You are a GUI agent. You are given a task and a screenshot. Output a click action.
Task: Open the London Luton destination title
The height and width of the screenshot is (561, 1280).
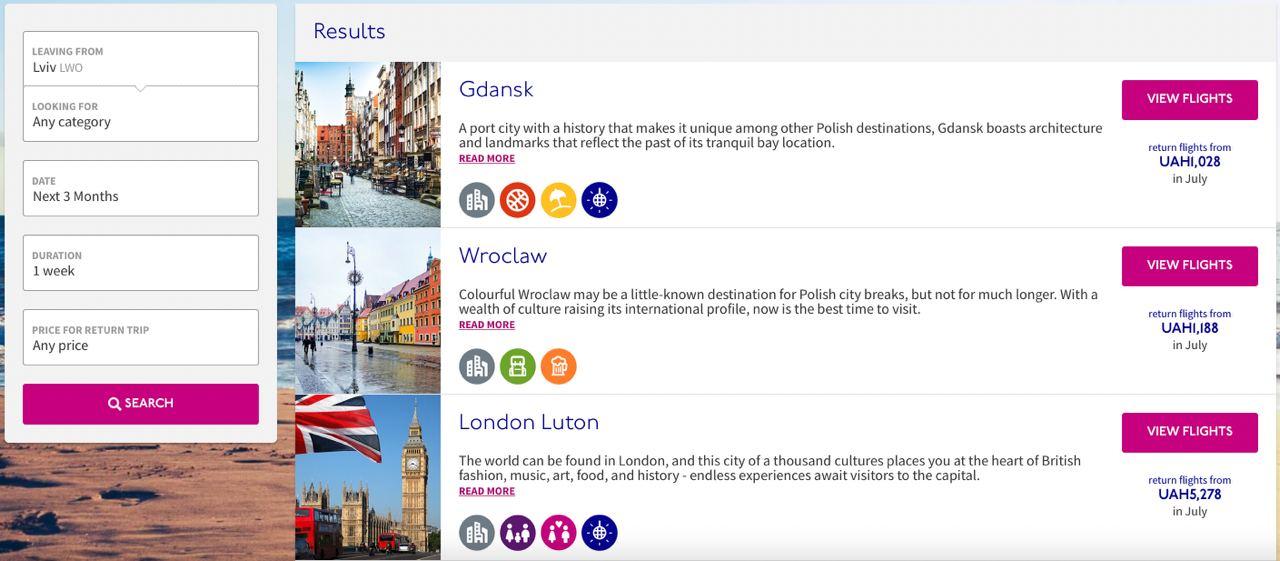click(529, 422)
